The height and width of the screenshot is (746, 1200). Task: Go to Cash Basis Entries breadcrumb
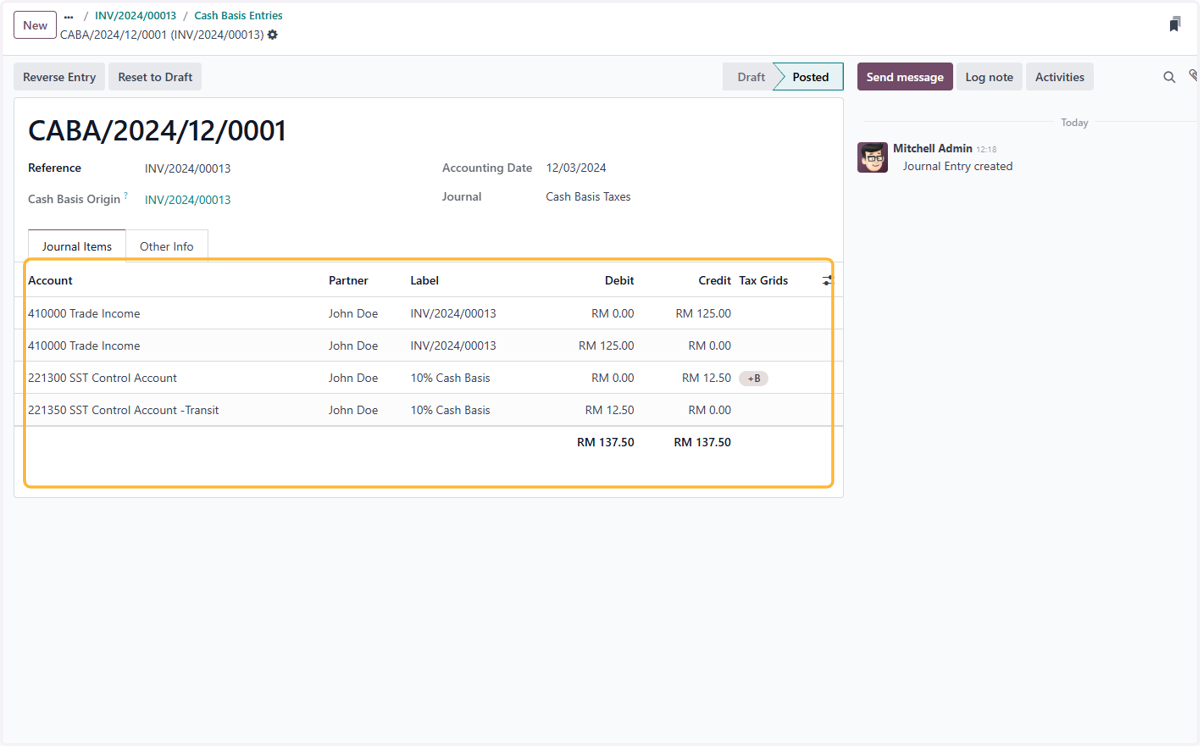238,16
